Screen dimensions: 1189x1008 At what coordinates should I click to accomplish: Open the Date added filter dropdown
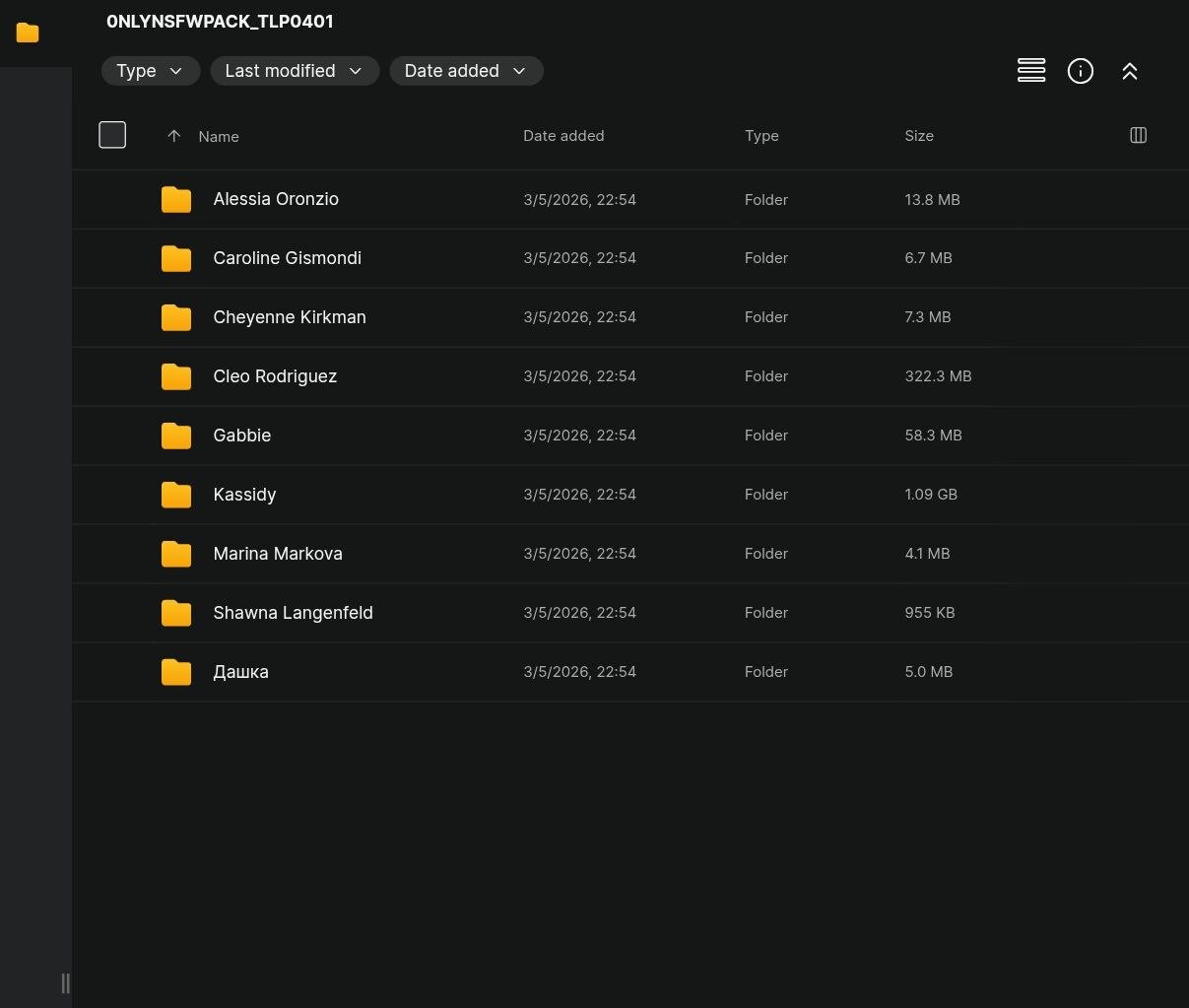click(x=466, y=71)
